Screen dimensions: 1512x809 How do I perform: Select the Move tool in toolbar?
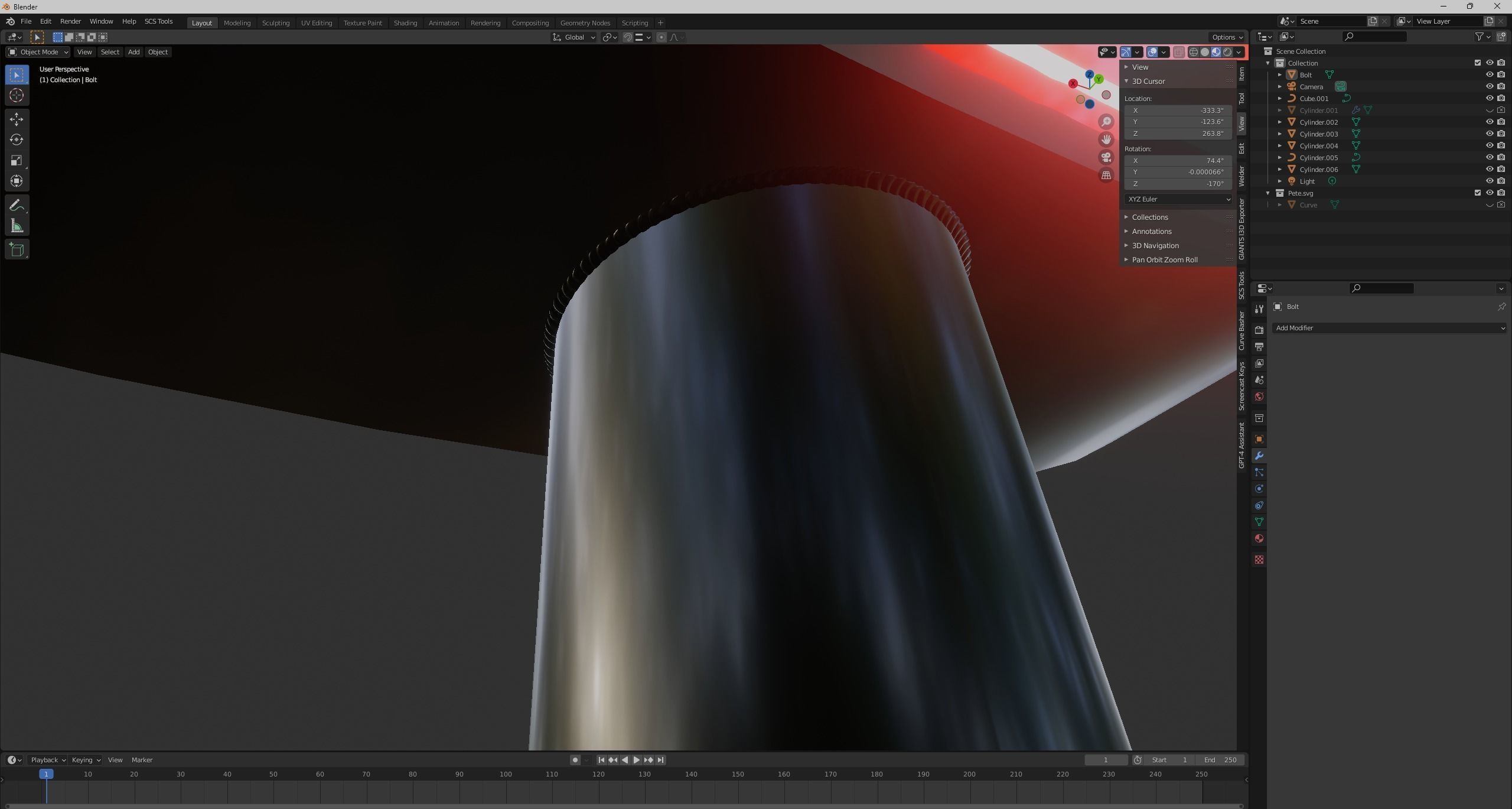pos(17,119)
